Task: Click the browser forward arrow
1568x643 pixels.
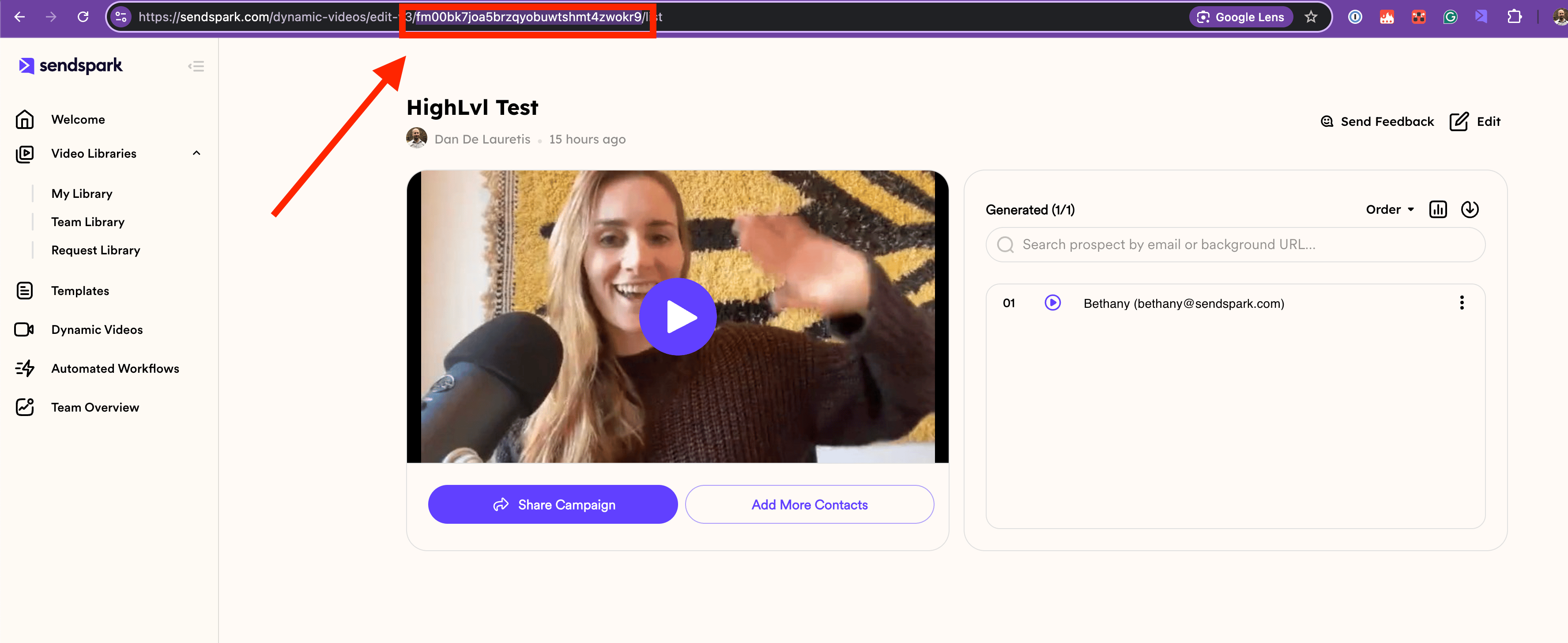Action: [51, 17]
